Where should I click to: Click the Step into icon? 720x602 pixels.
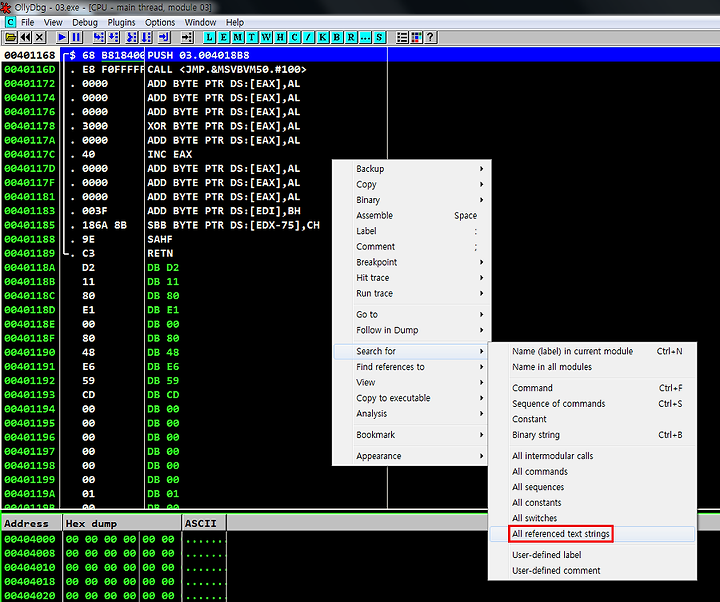(99, 37)
